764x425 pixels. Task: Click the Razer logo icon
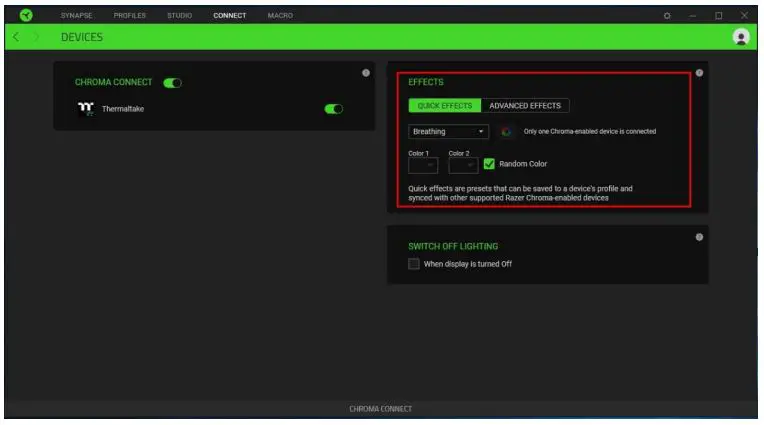(x=26, y=15)
